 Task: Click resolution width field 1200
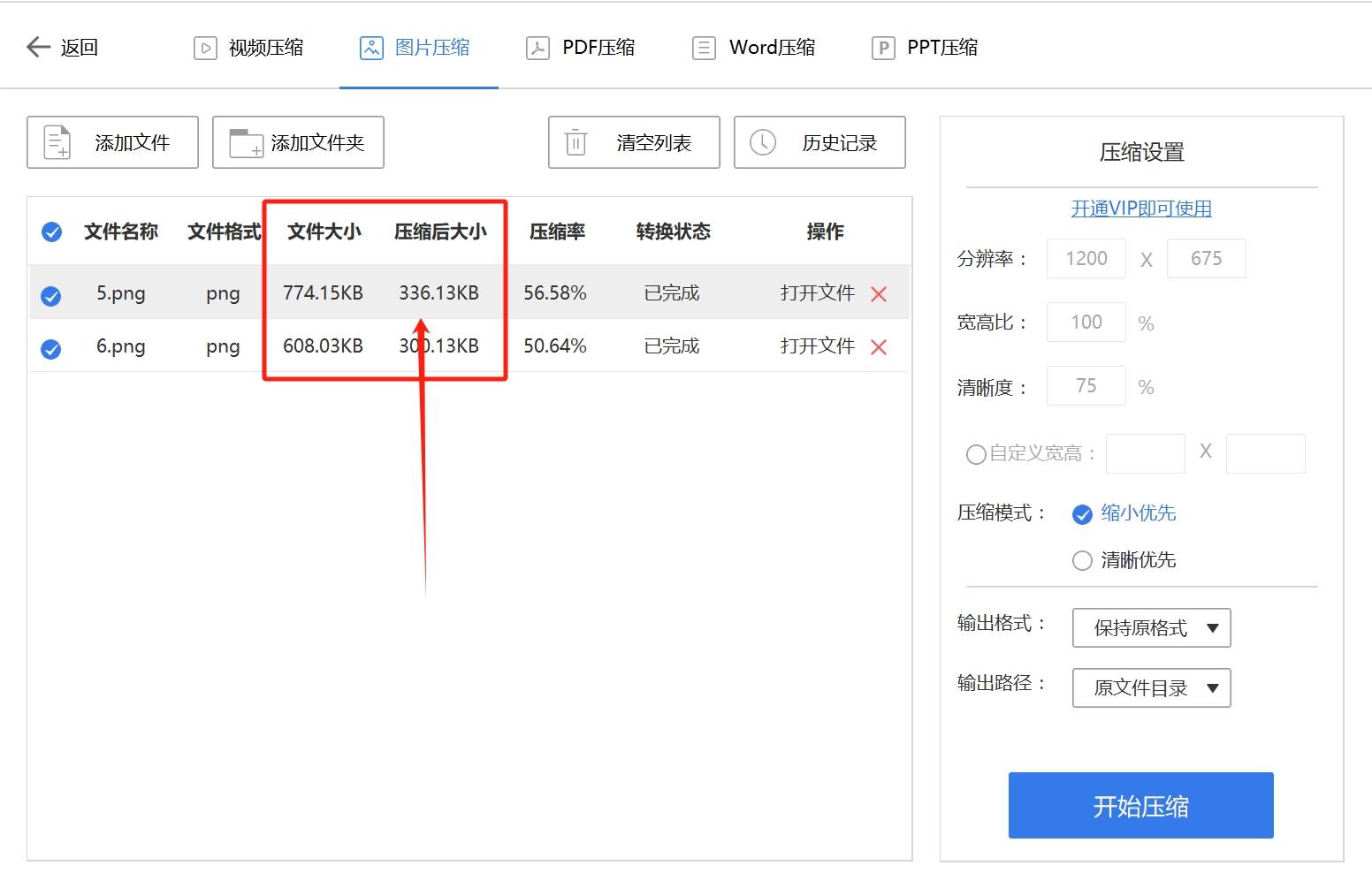click(1086, 258)
